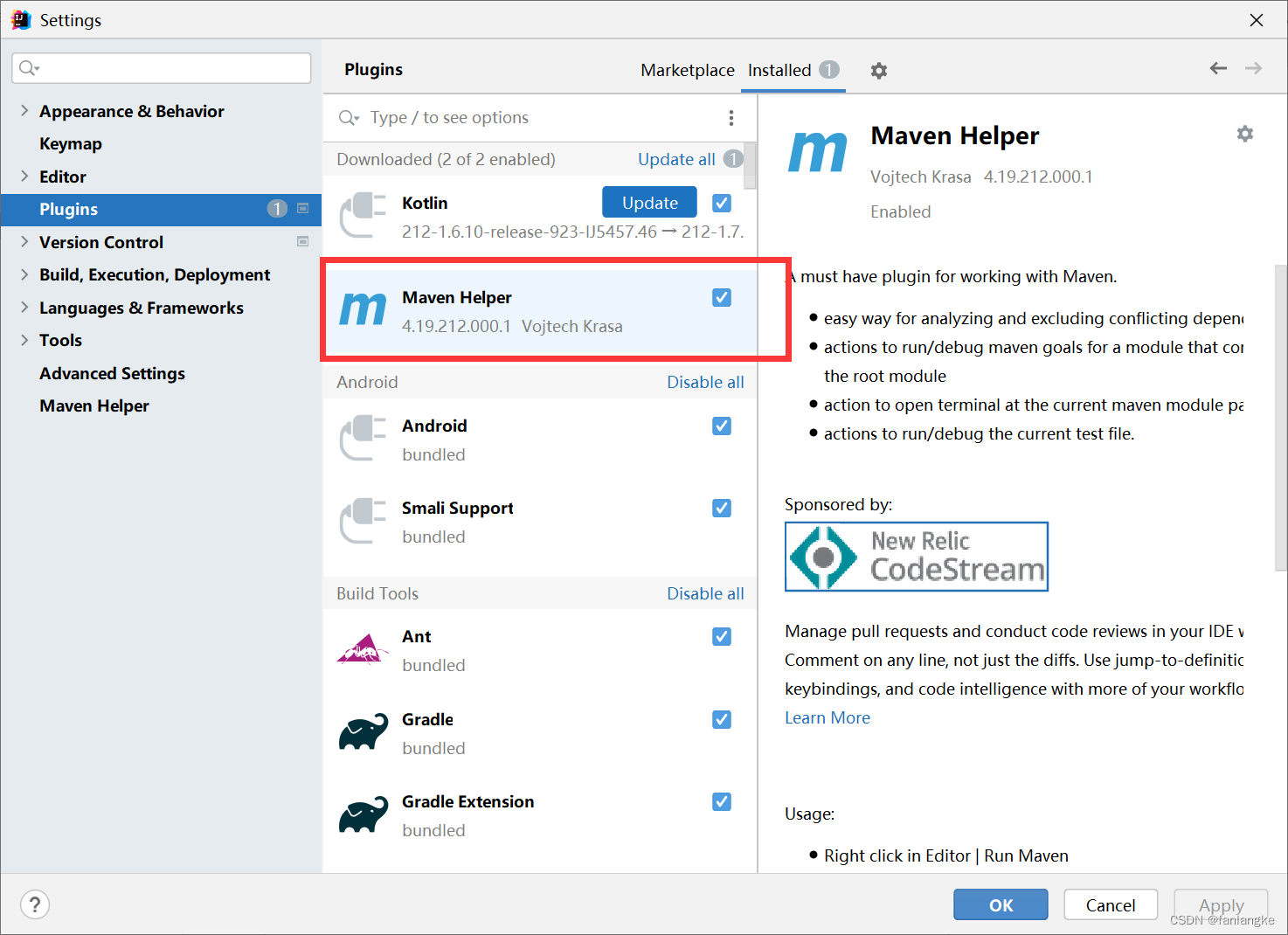Screen dimensions: 1288x935
Task: Click the Kotlin plugin icon
Action: click(x=363, y=215)
